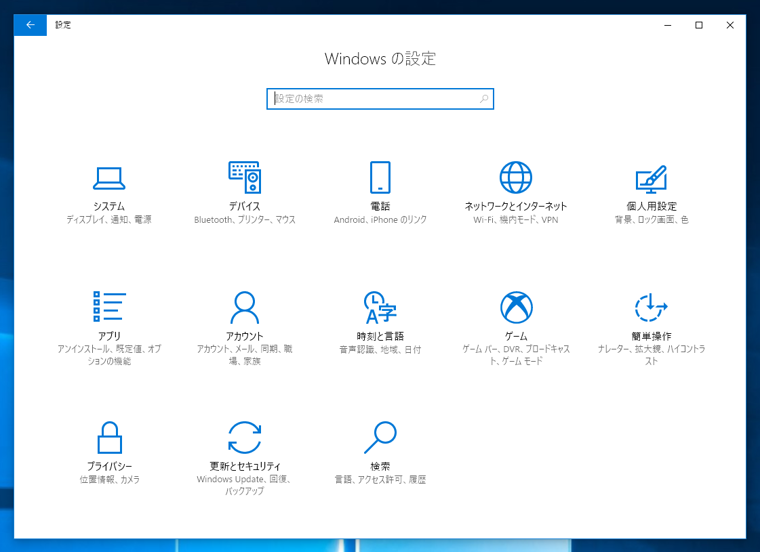Click 'Bluetooth、プリンター、マウス' description
Screen dimensions: 760x552
point(245,220)
